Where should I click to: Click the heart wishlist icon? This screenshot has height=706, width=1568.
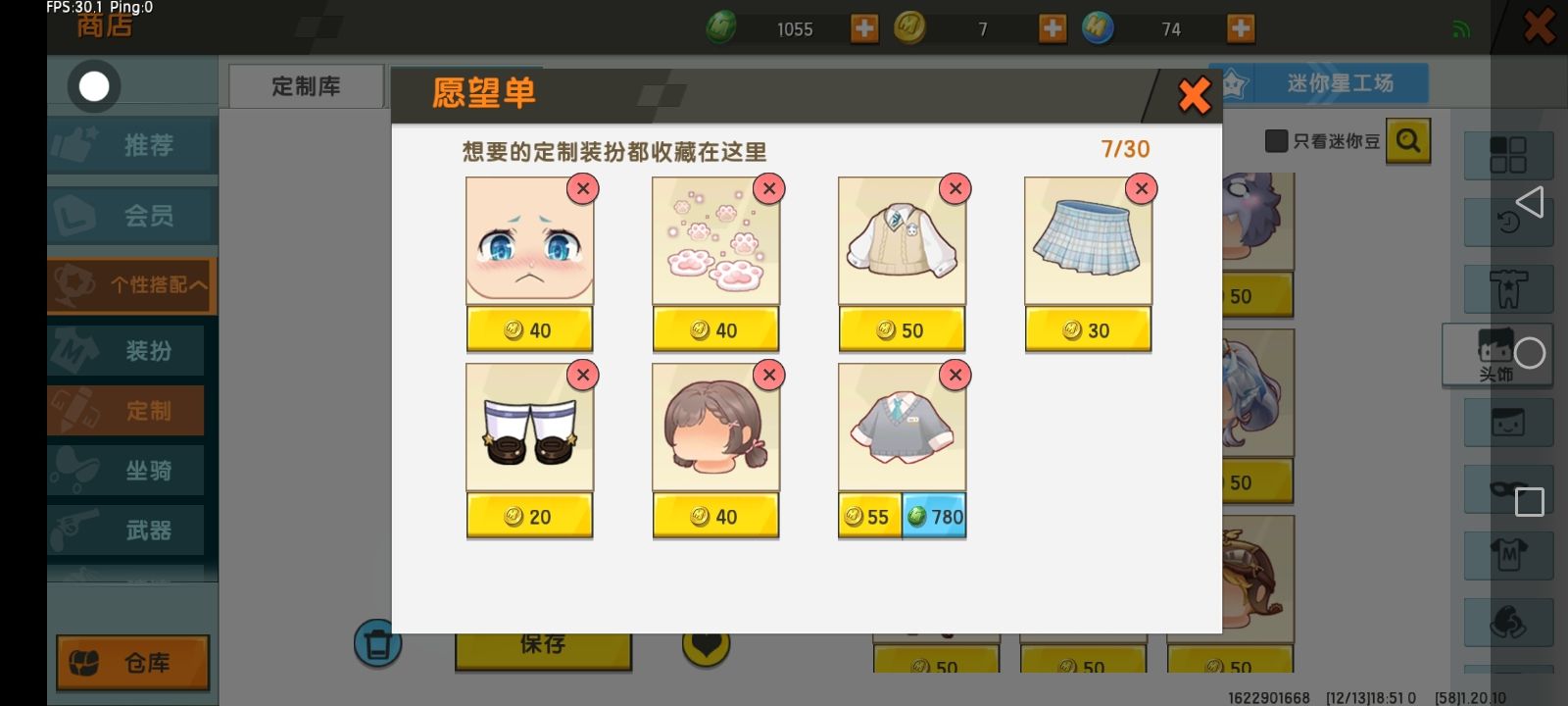(706, 643)
